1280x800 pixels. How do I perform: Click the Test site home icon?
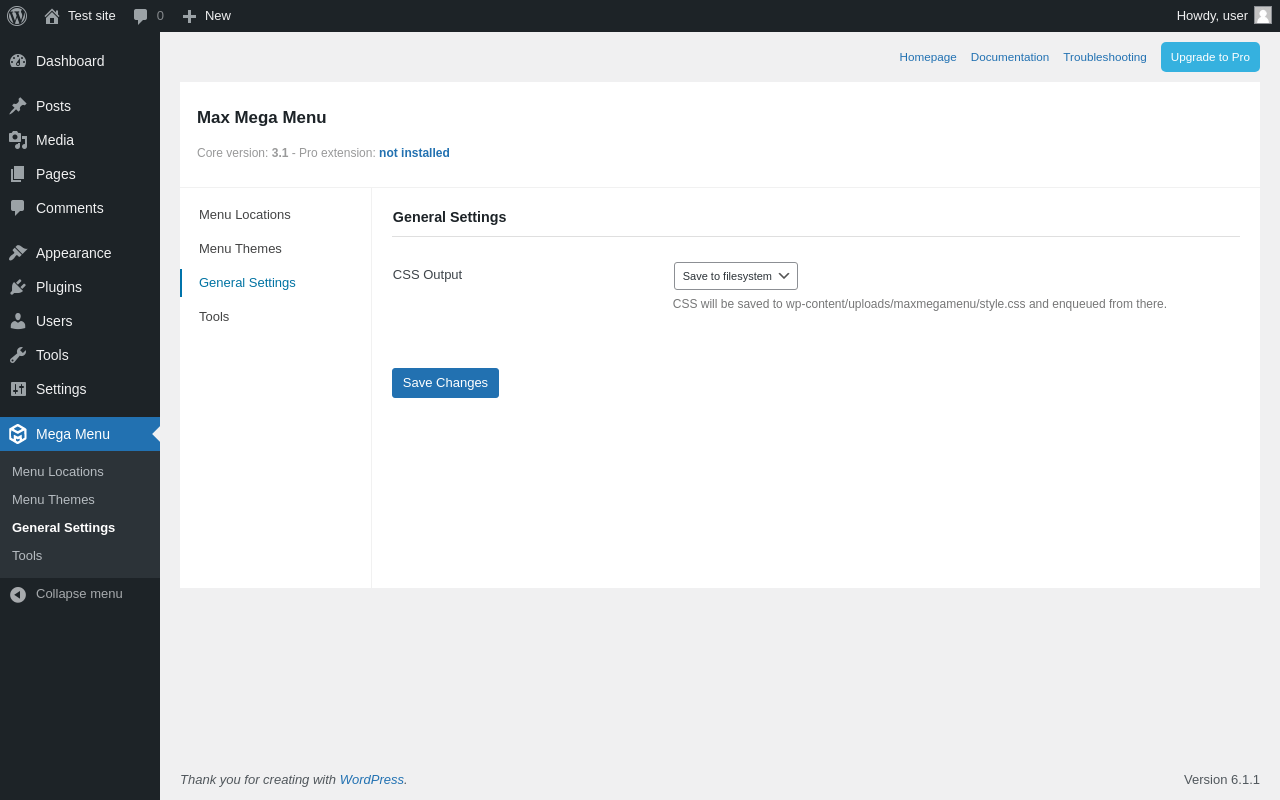click(52, 16)
